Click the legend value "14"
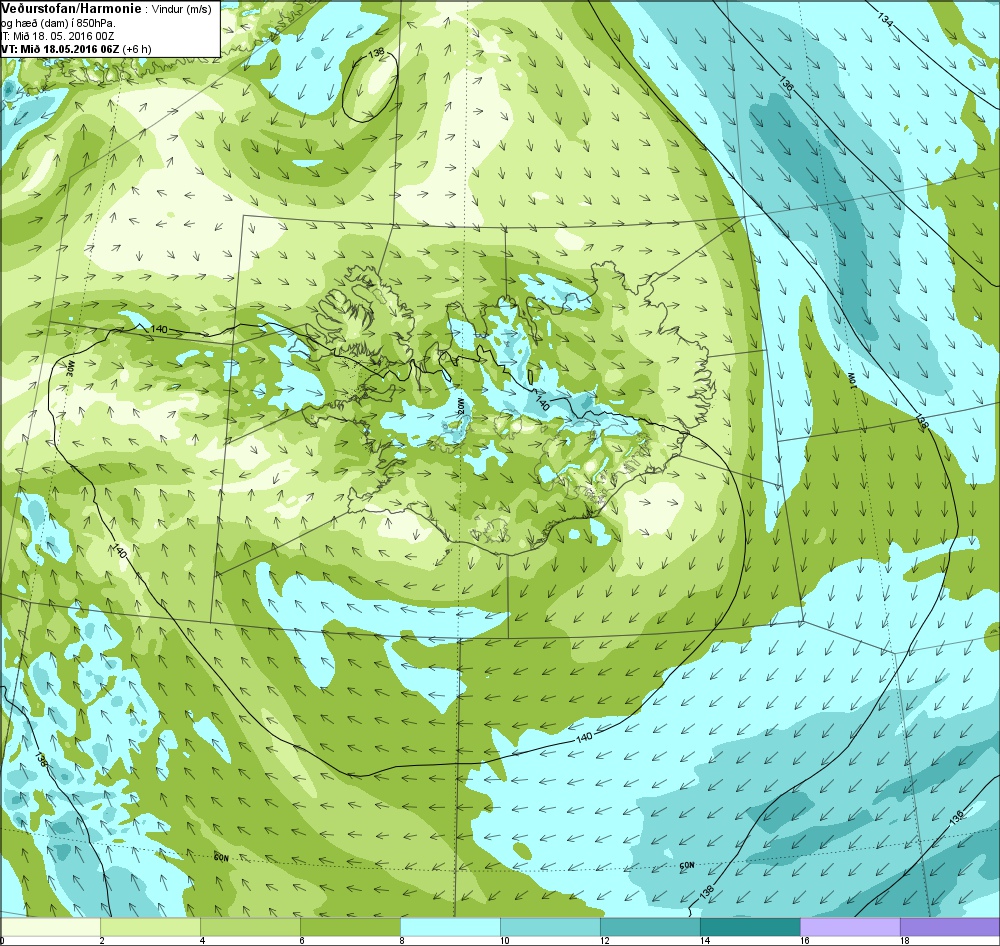This screenshot has height=946, width=1000. [705, 940]
